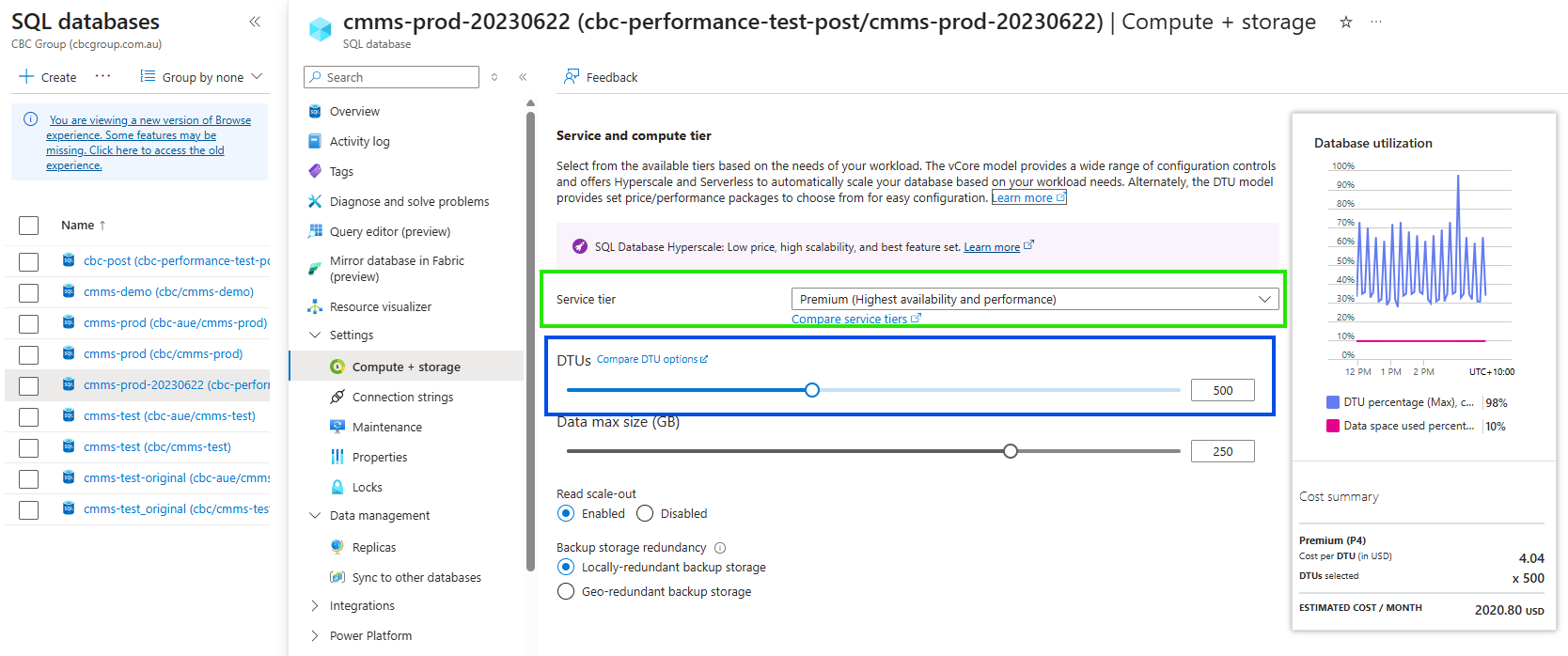
Task: Click the Compare service tiers link
Action: [850, 320]
